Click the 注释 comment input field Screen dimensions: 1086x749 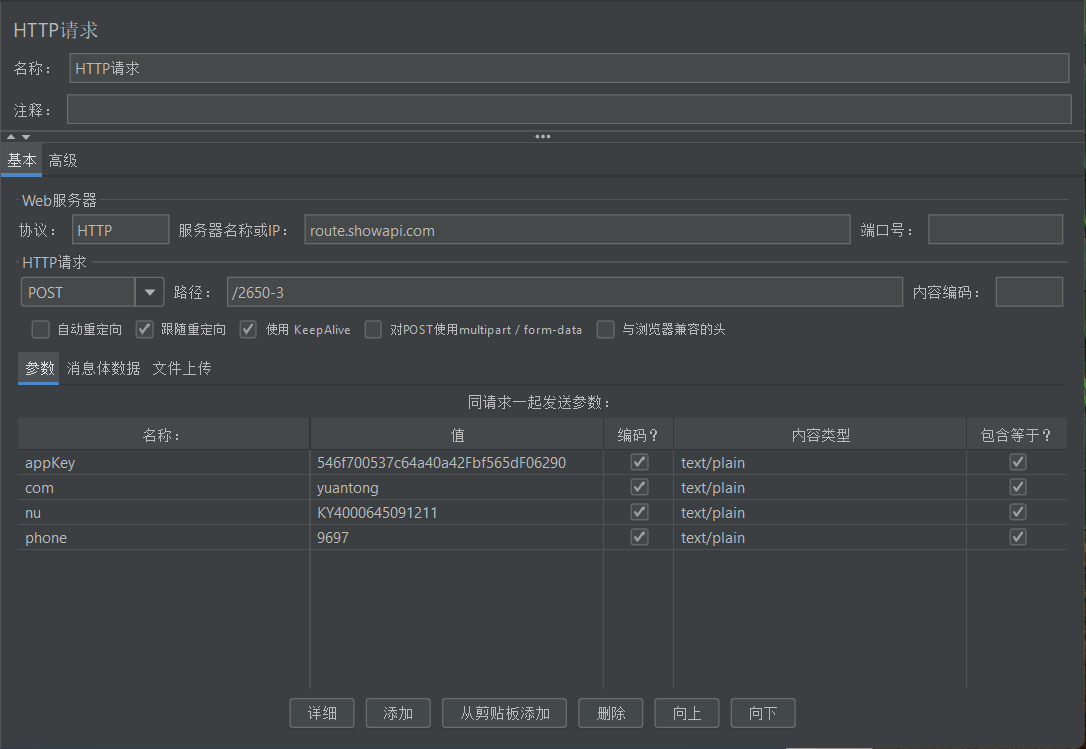(x=569, y=109)
